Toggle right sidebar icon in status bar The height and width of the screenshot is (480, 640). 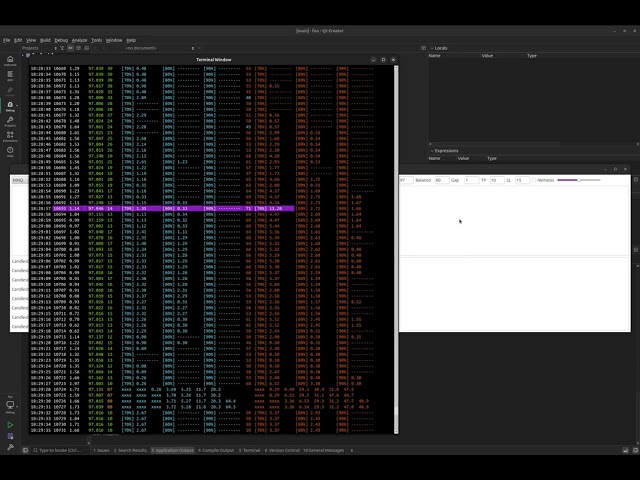(636, 450)
